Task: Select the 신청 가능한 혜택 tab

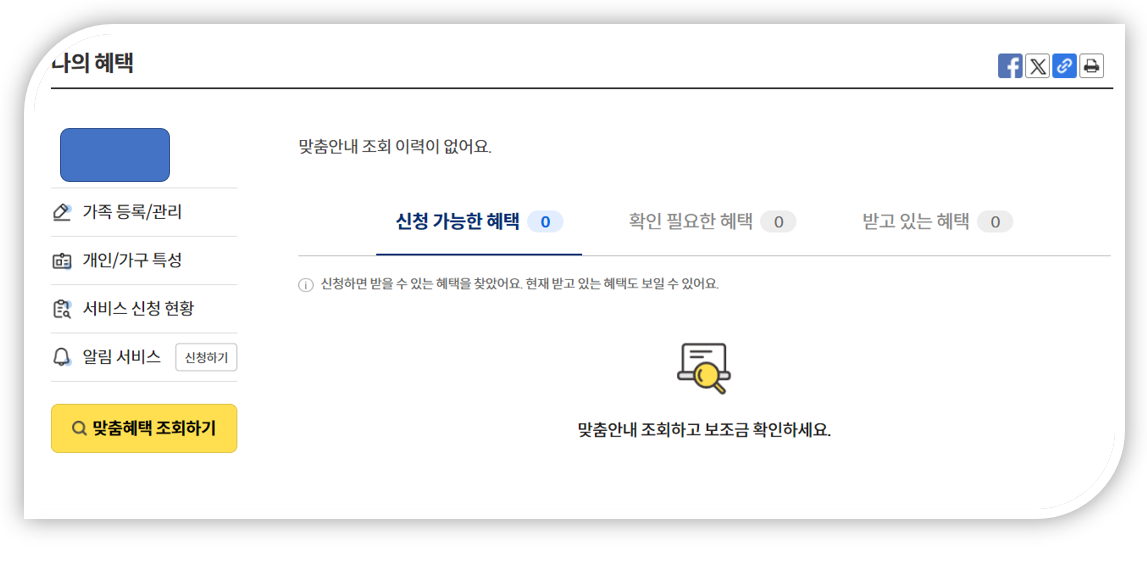Action: pyautogui.click(x=479, y=222)
